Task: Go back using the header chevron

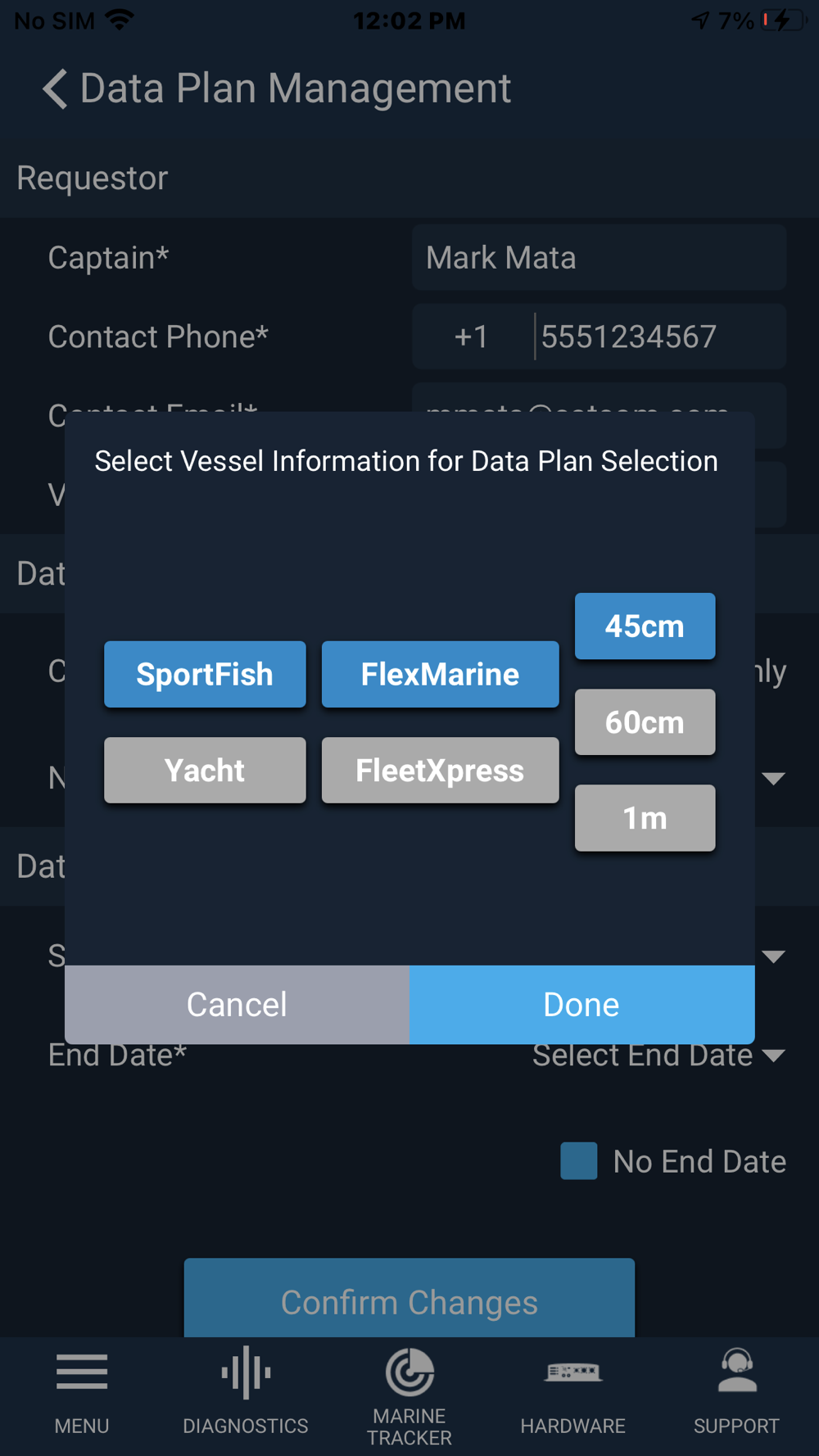Action: (x=55, y=88)
